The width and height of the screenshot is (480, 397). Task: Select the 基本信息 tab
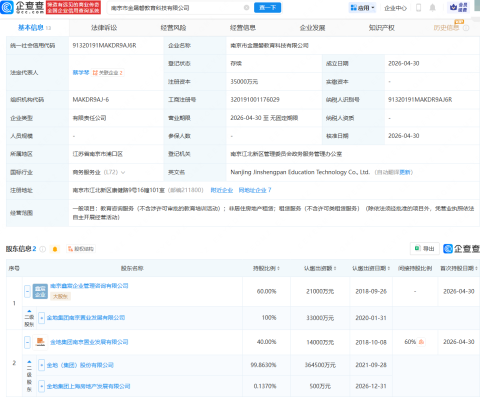(34, 28)
